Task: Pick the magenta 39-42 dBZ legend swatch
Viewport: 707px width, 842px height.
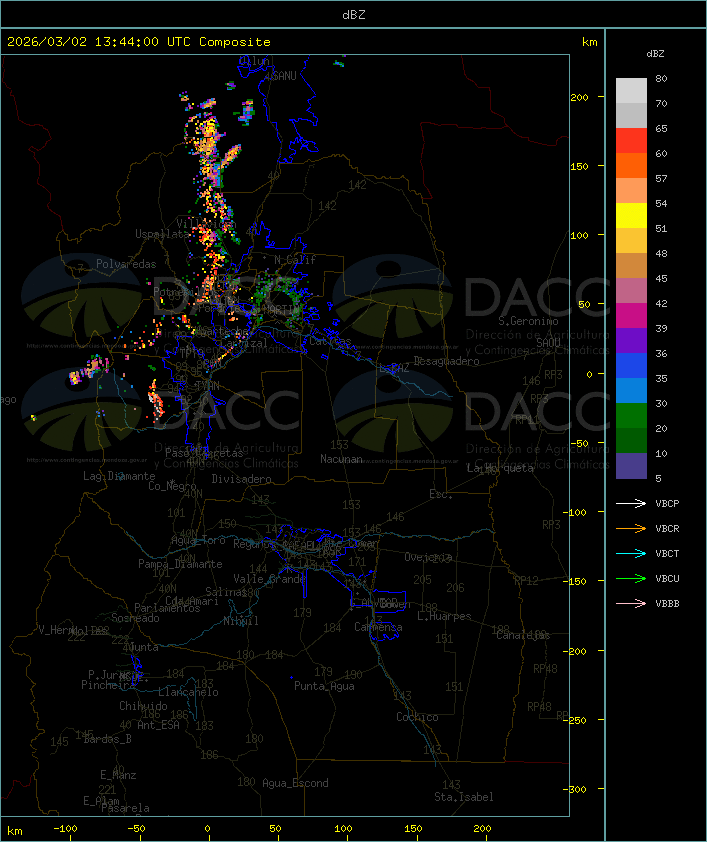Action: pyautogui.click(x=631, y=316)
